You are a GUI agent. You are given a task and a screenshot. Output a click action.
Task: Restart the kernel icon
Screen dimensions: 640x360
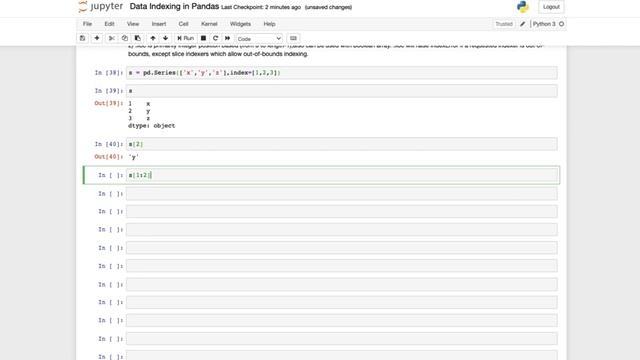[x=215, y=38]
